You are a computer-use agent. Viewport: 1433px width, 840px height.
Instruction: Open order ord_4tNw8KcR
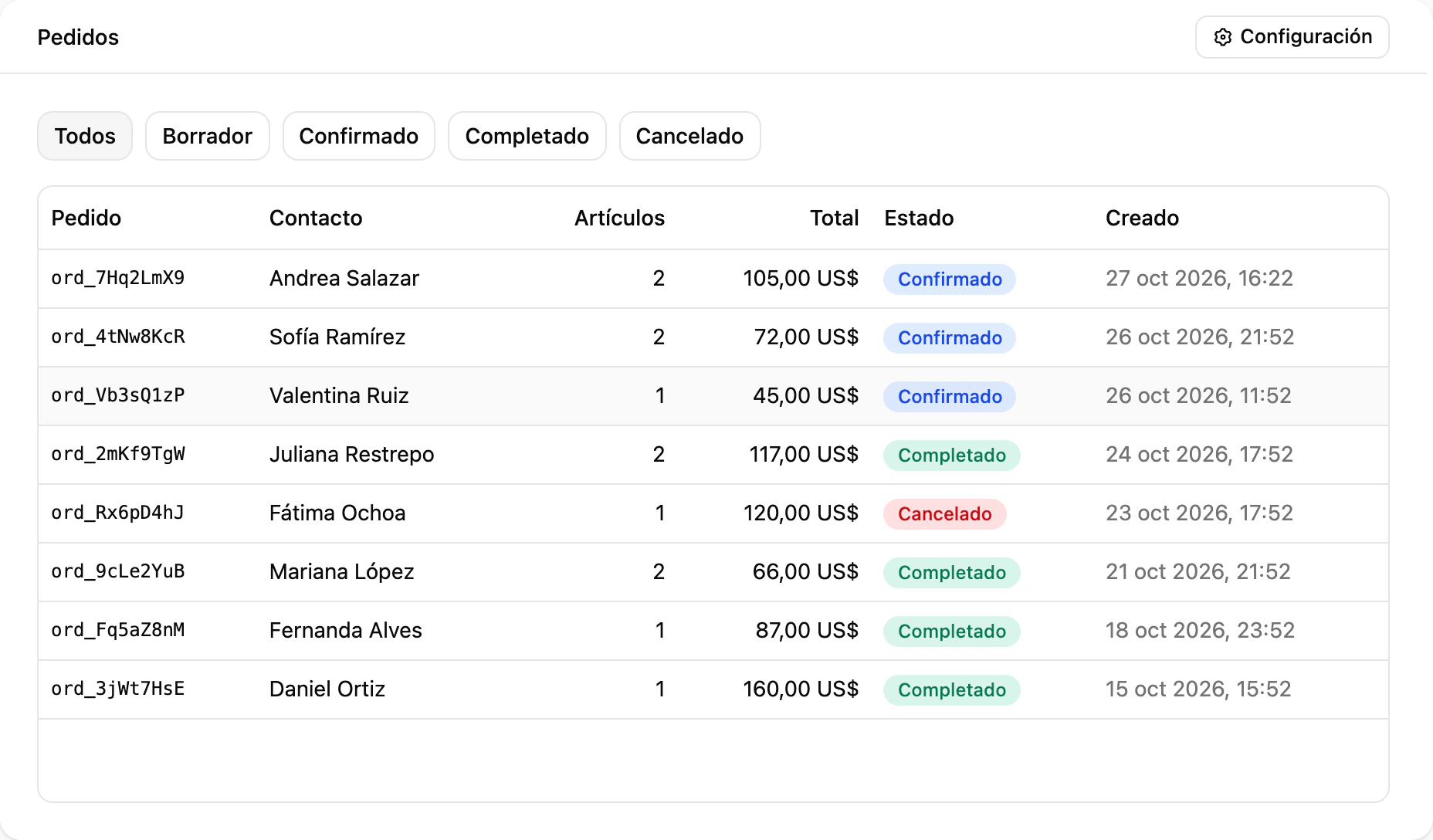pyautogui.click(x=118, y=337)
